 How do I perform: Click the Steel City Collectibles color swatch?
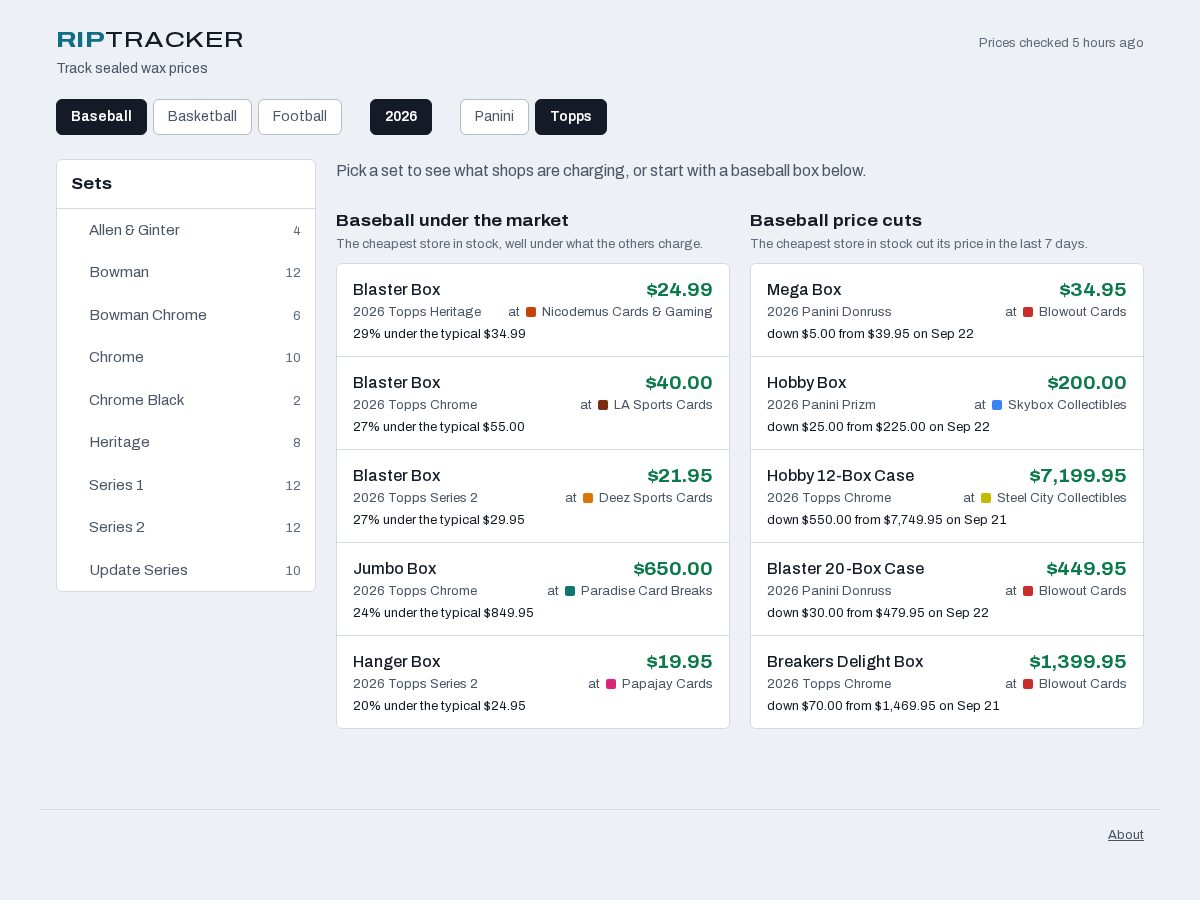click(986, 498)
